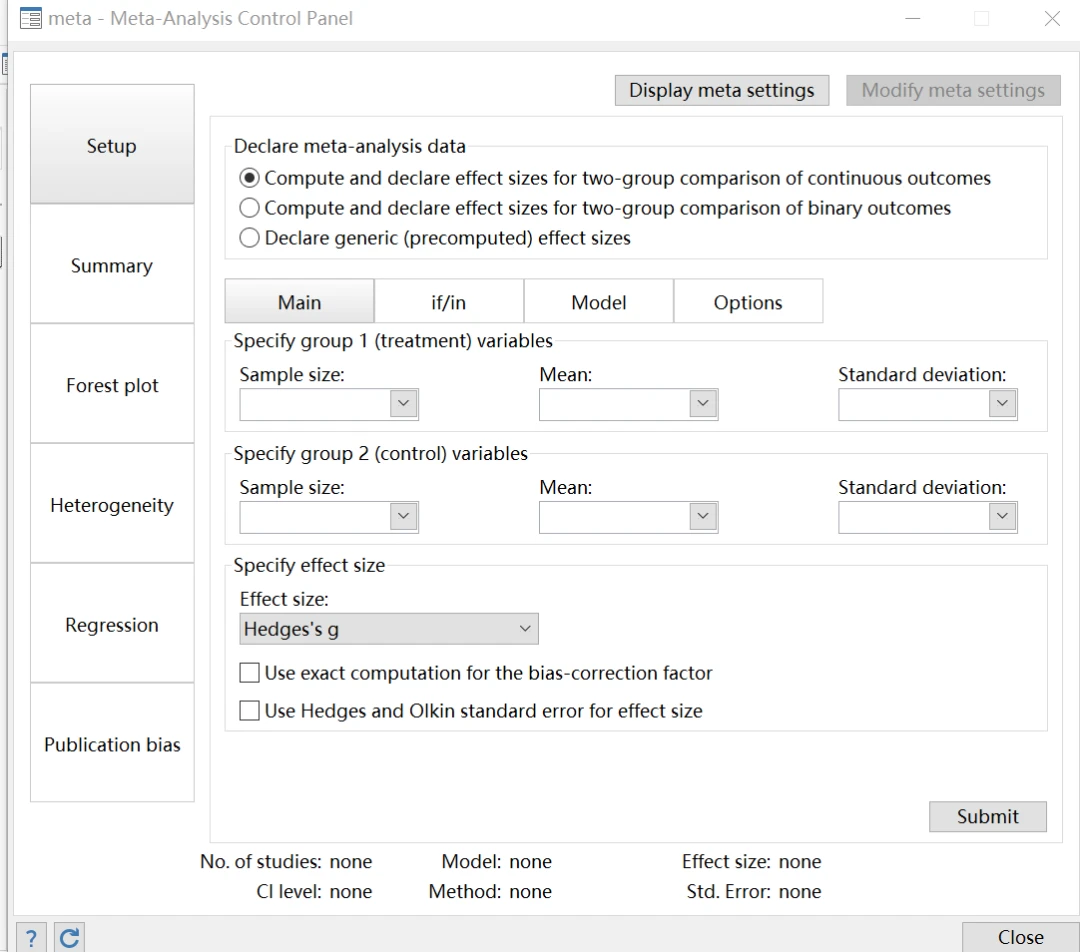
Task: Click the group 2 Mean input field
Action: coord(614,516)
